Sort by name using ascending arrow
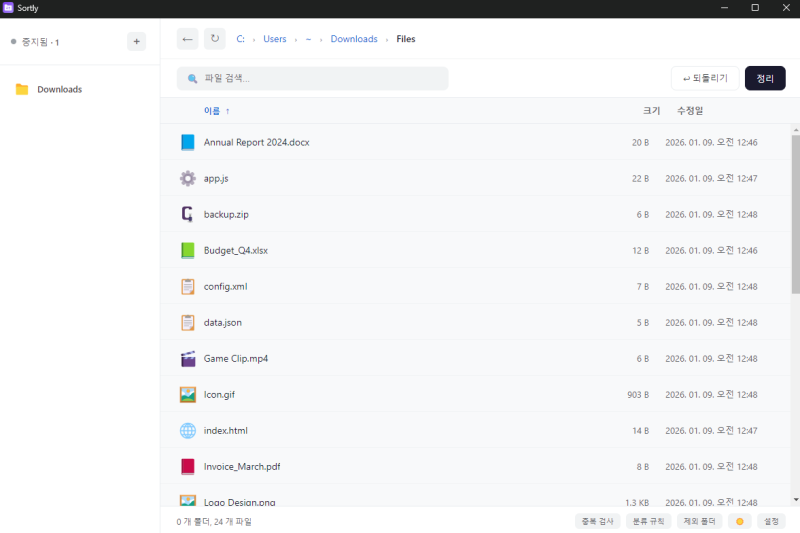800x533 pixels. [x=228, y=111]
